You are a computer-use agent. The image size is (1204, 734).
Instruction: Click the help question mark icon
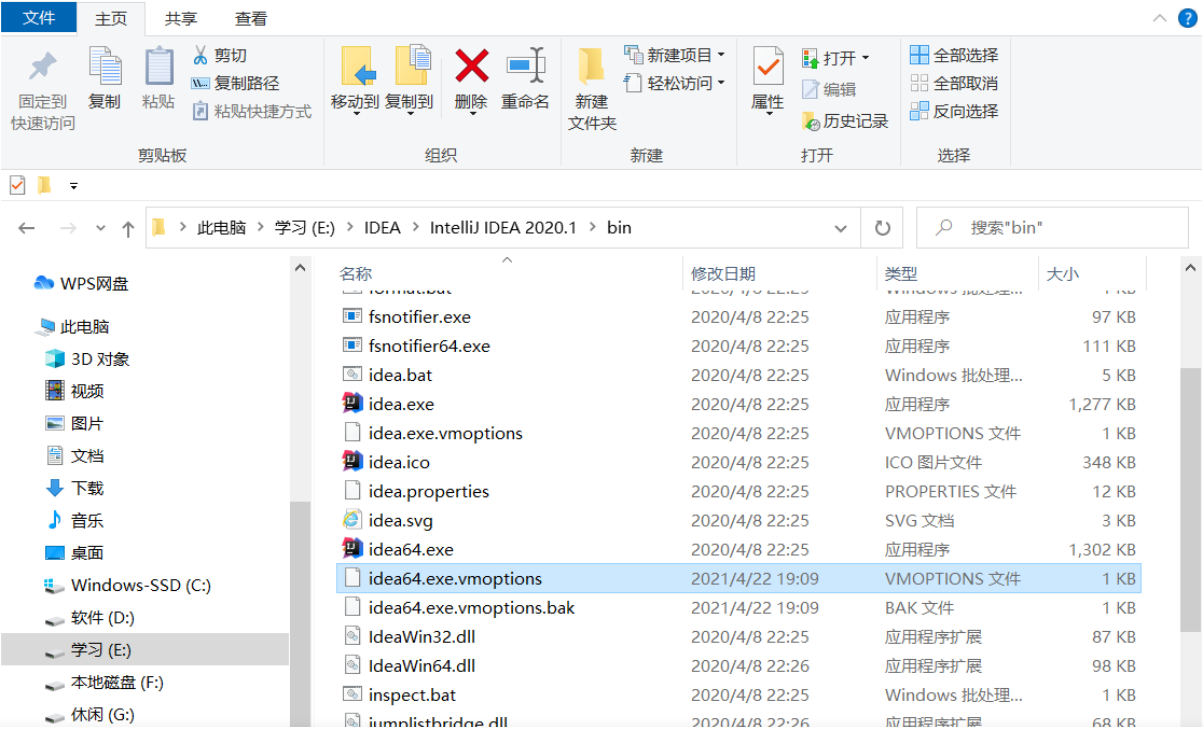point(1186,18)
